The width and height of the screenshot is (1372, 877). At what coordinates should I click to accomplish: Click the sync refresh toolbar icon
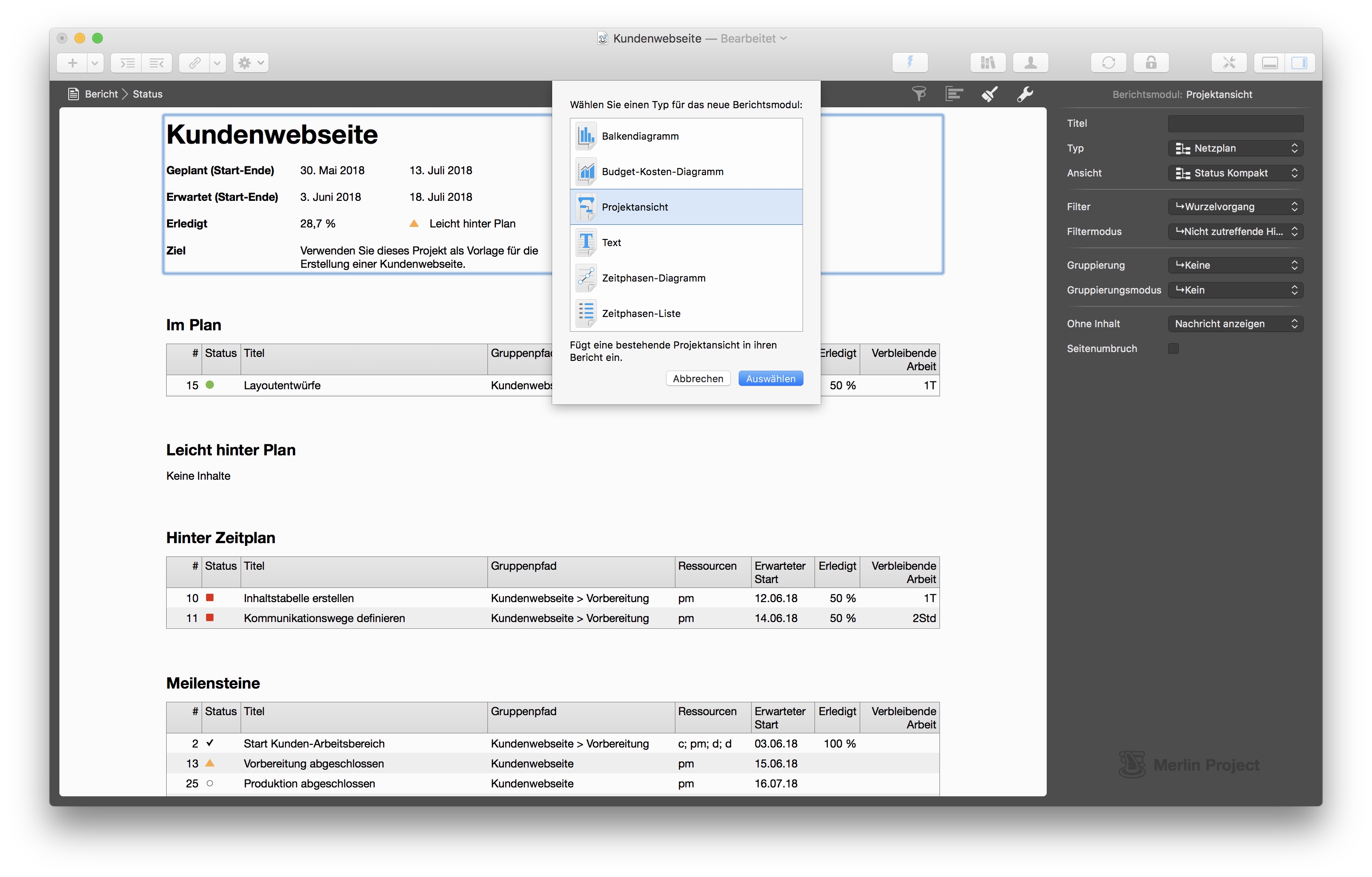(1108, 63)
